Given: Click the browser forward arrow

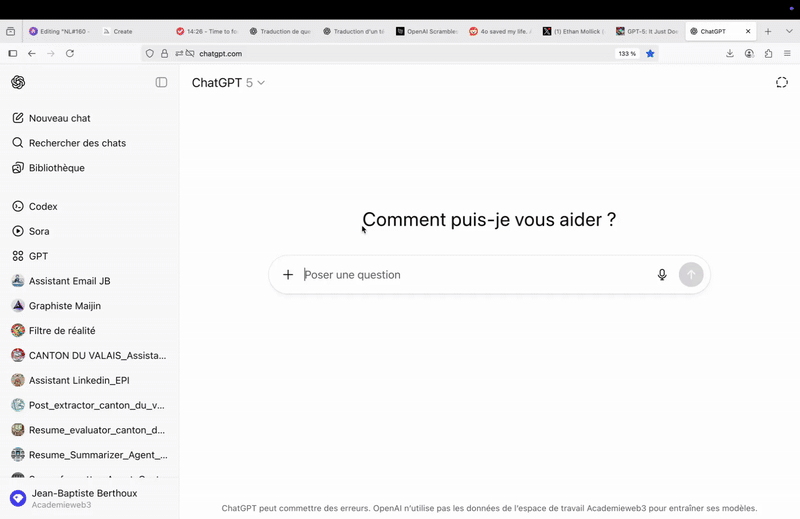Looking at the screenshot, I should pos(51,53).
